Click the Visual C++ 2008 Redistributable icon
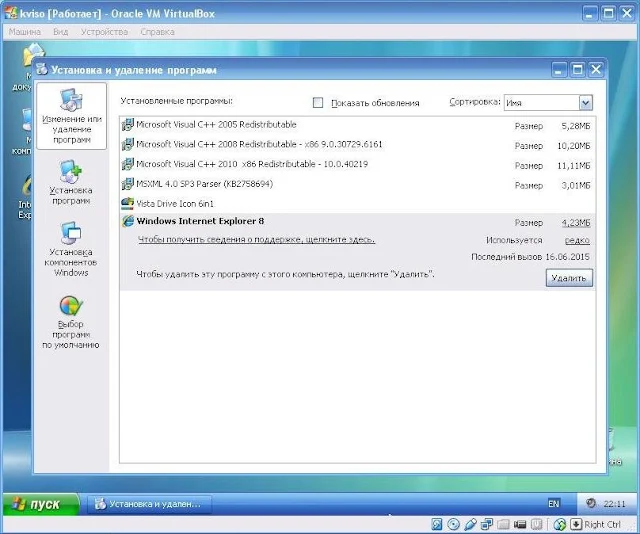The height and width of the screenshot is (534, 640). [x=128, y=145]
